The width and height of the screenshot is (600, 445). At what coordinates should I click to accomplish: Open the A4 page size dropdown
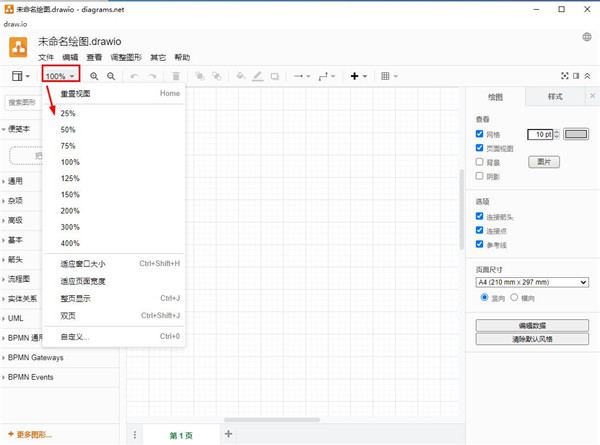[532, 282]
